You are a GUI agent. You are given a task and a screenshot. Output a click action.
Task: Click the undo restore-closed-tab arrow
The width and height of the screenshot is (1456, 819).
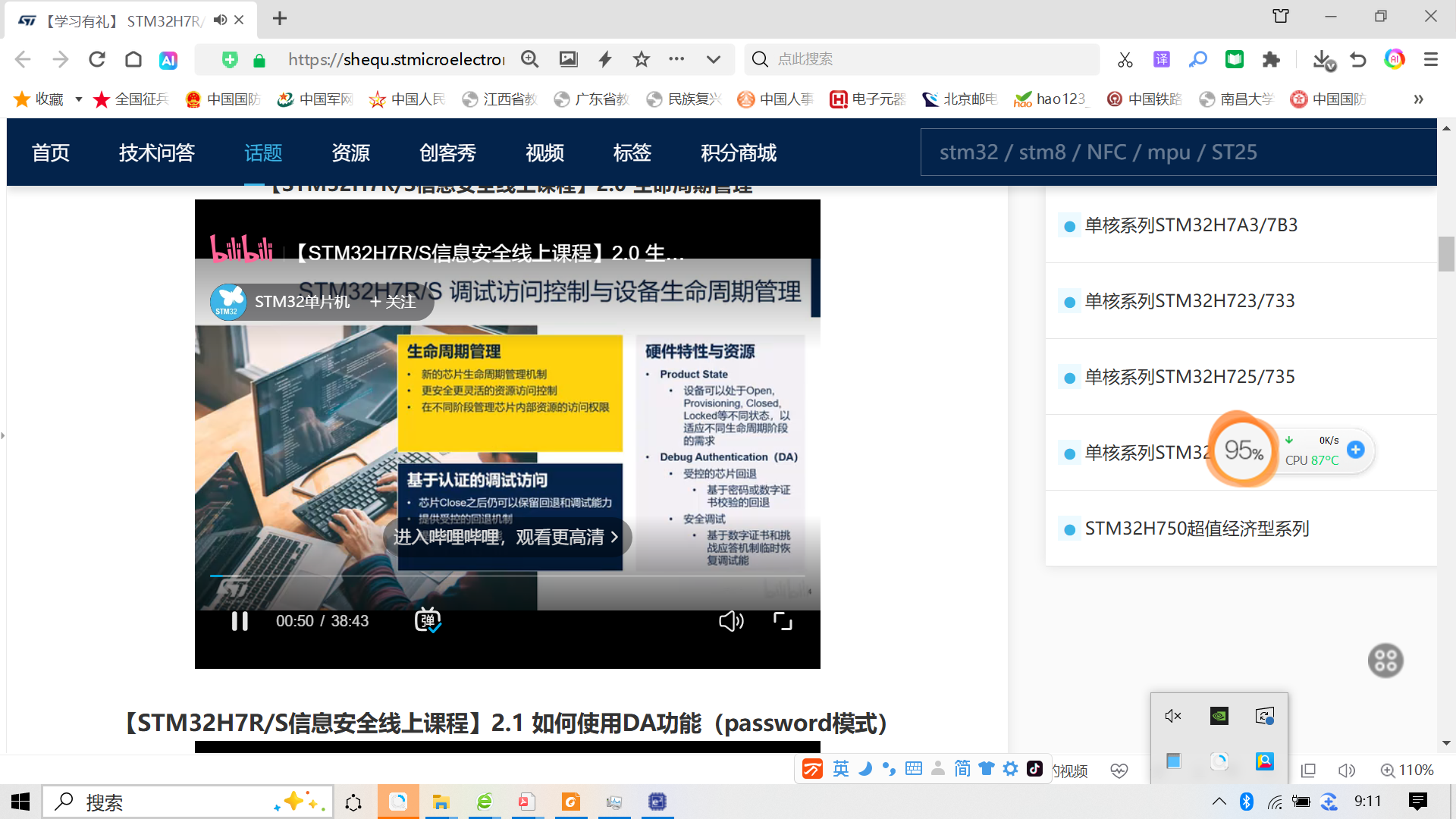pyautogui.click(x=1358, y=59)
